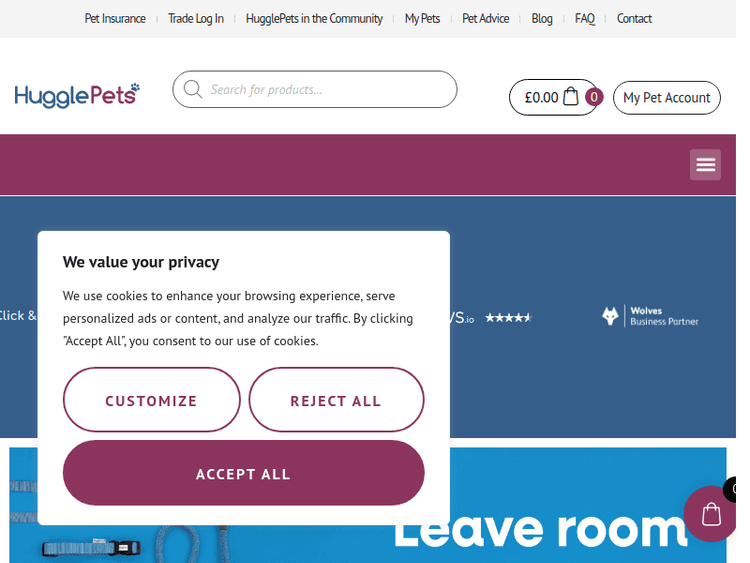Open Customize cookie preferences
This screenshot has height=563, width=750.
coord(151,400)
